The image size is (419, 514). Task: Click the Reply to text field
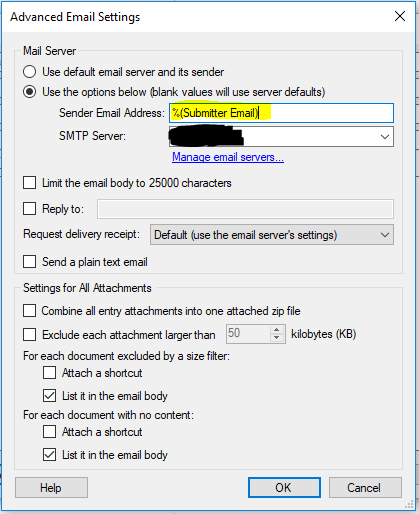[245, 209]
